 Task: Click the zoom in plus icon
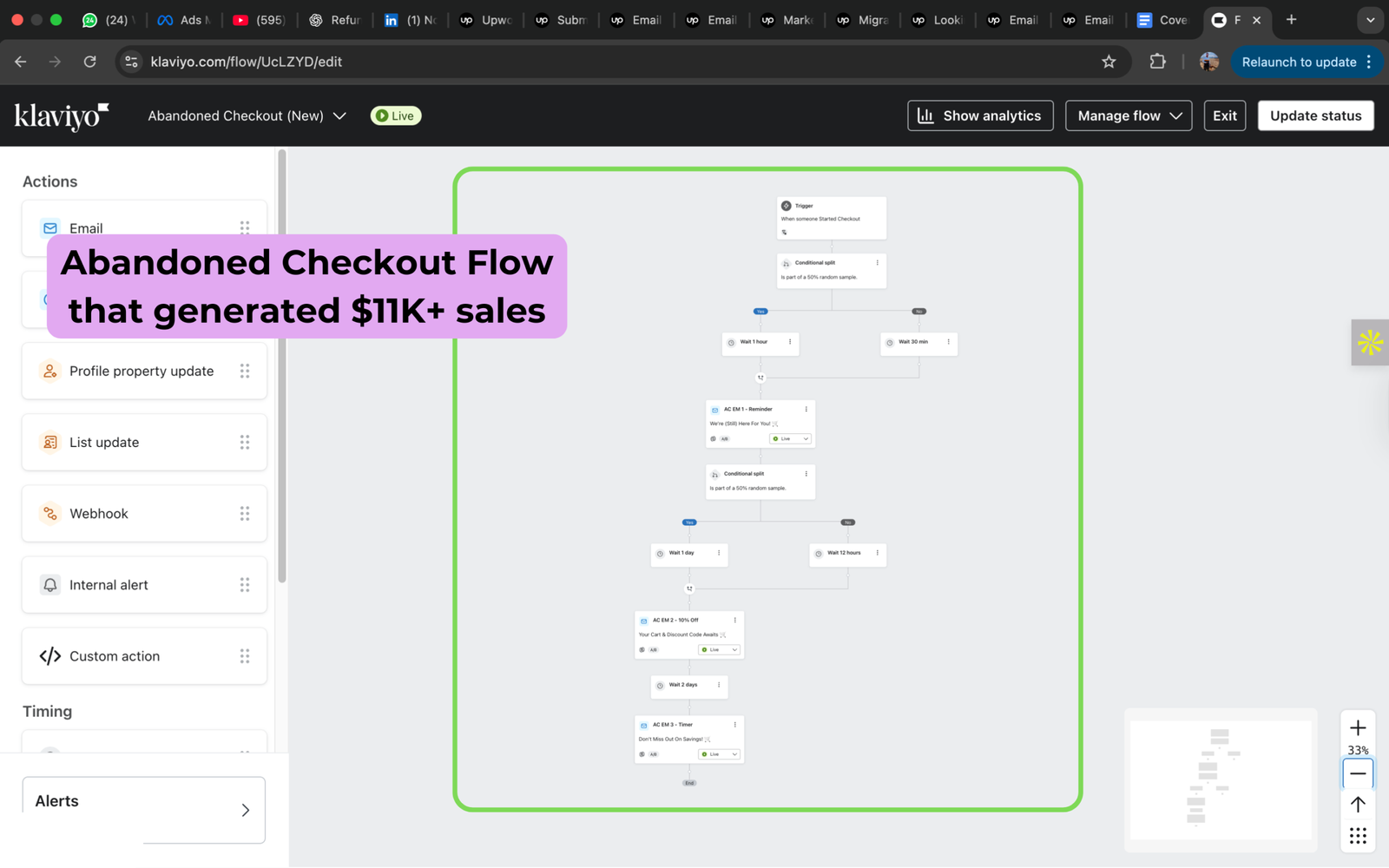coord(1358,727)
